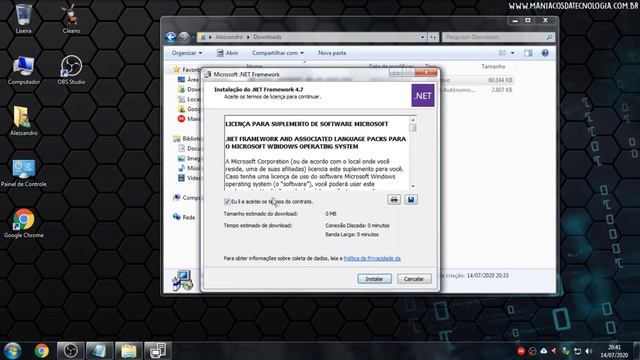Image resolution: width=640 pixels, height=360 pixels.
Task: Click Nova pasta in Explorer toolbar
Action: (x=332, y=53)
